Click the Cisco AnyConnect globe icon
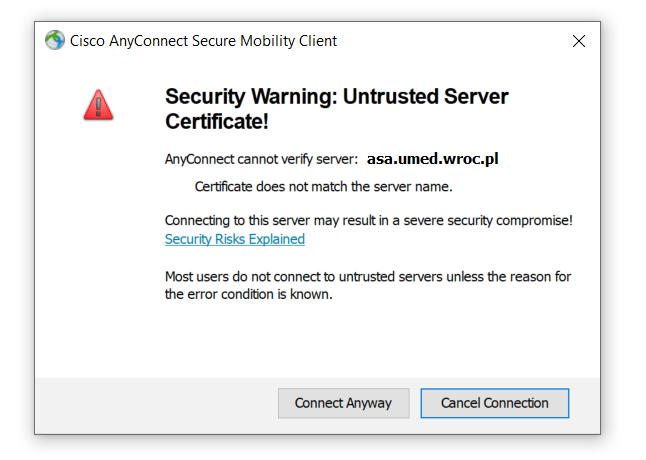This screenshot has height=460, width=646. [x=55, y=40]
